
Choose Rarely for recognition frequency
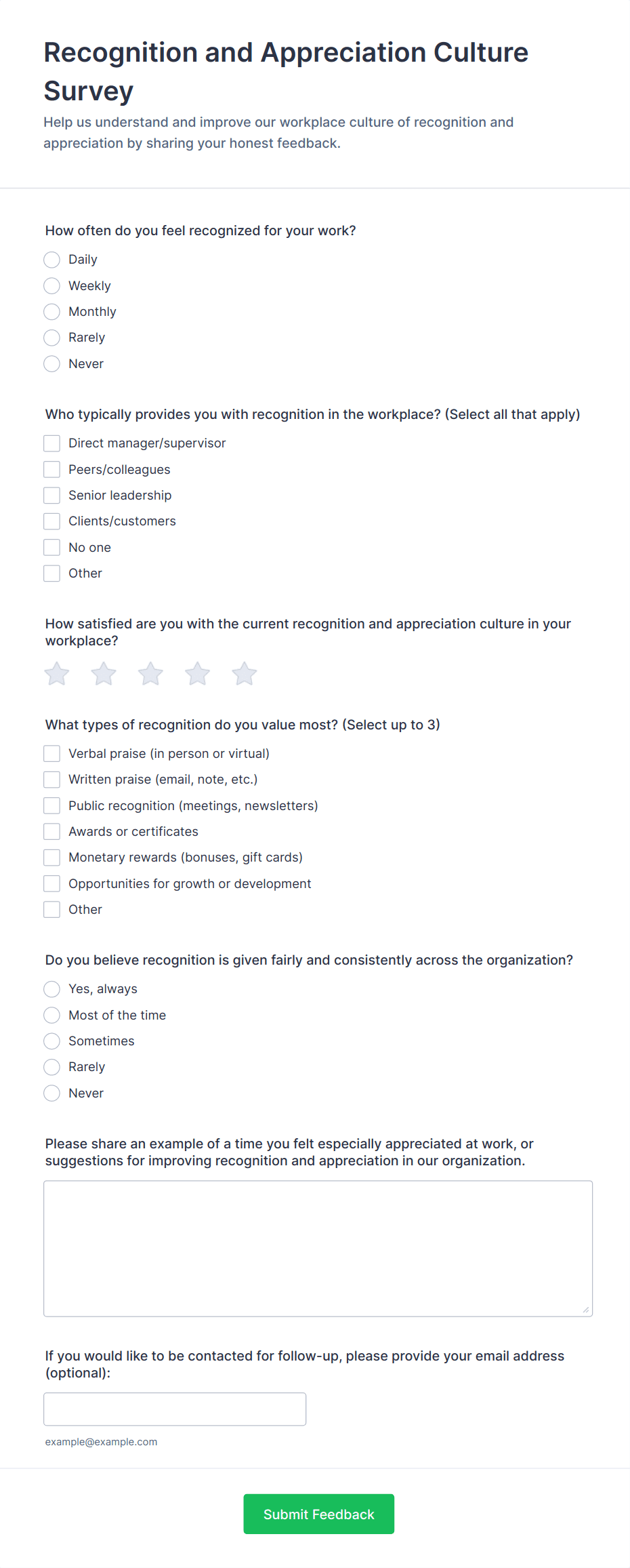(51, 338)
